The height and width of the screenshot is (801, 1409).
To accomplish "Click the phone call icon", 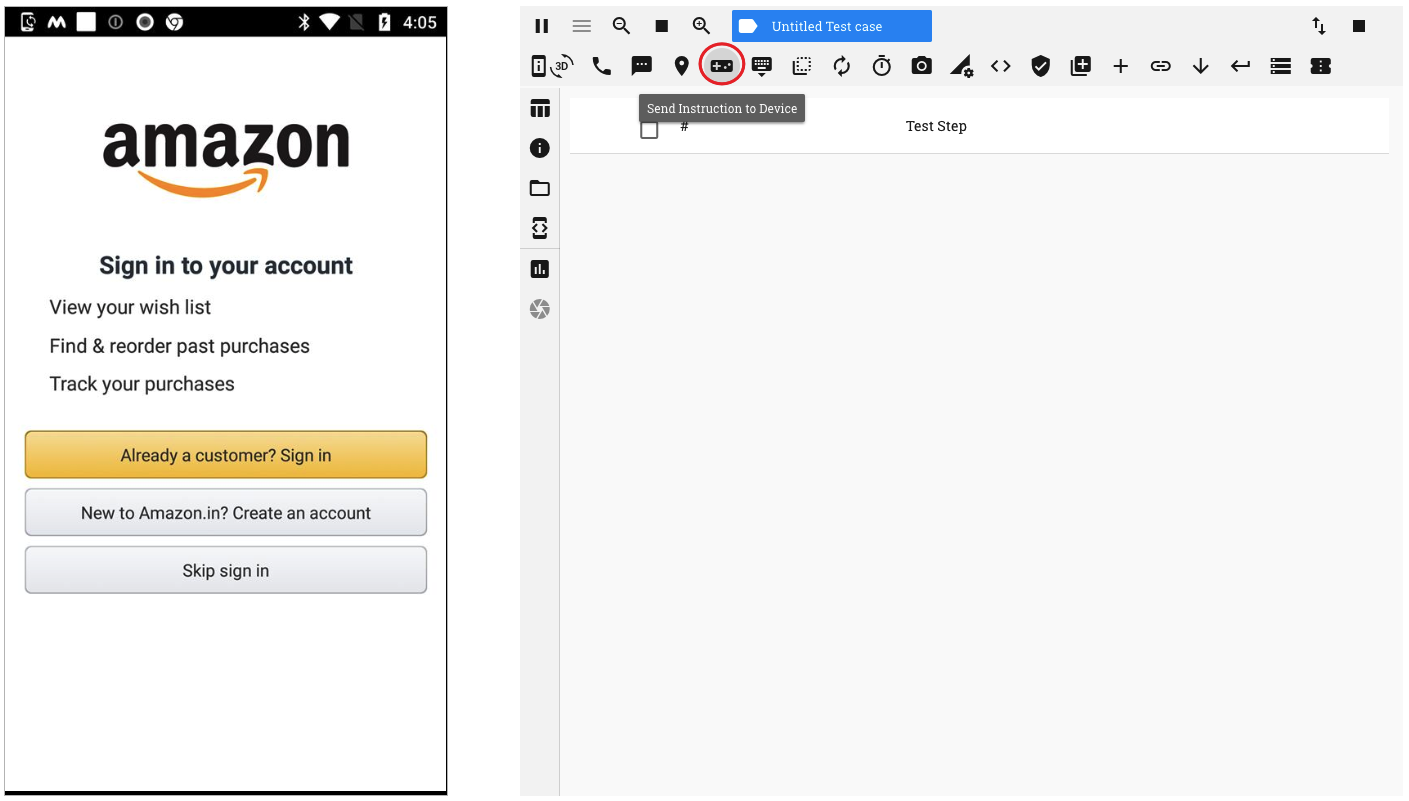I will pyautogui.click(x=601, y=66).
